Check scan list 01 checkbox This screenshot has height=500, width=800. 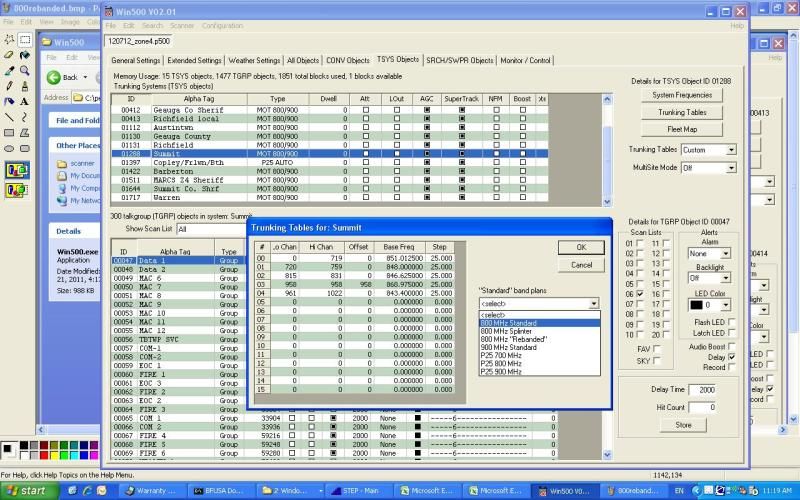click(640, 243)
